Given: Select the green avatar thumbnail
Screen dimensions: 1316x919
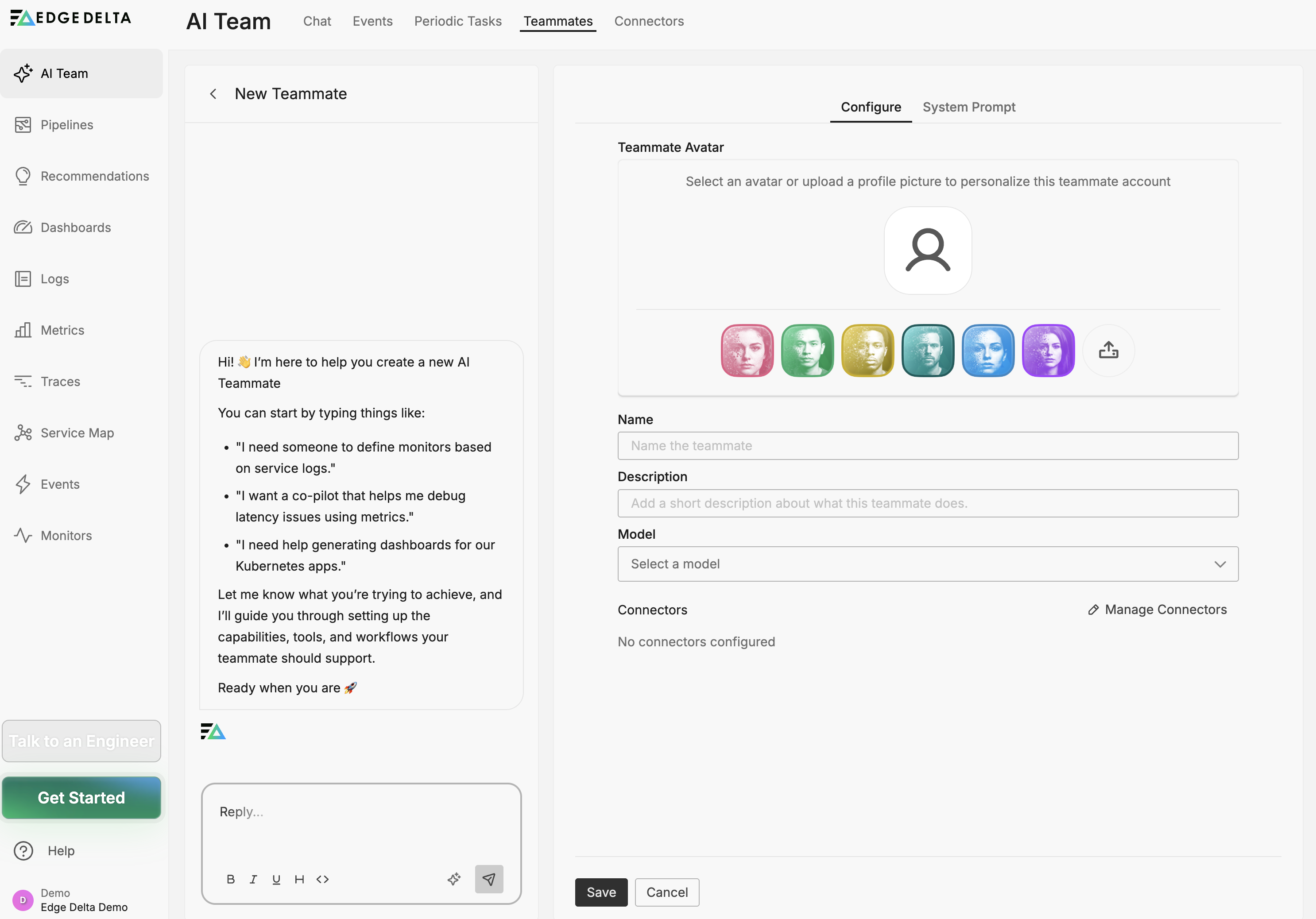Looking at the screenshot, I should click(807, 350).
